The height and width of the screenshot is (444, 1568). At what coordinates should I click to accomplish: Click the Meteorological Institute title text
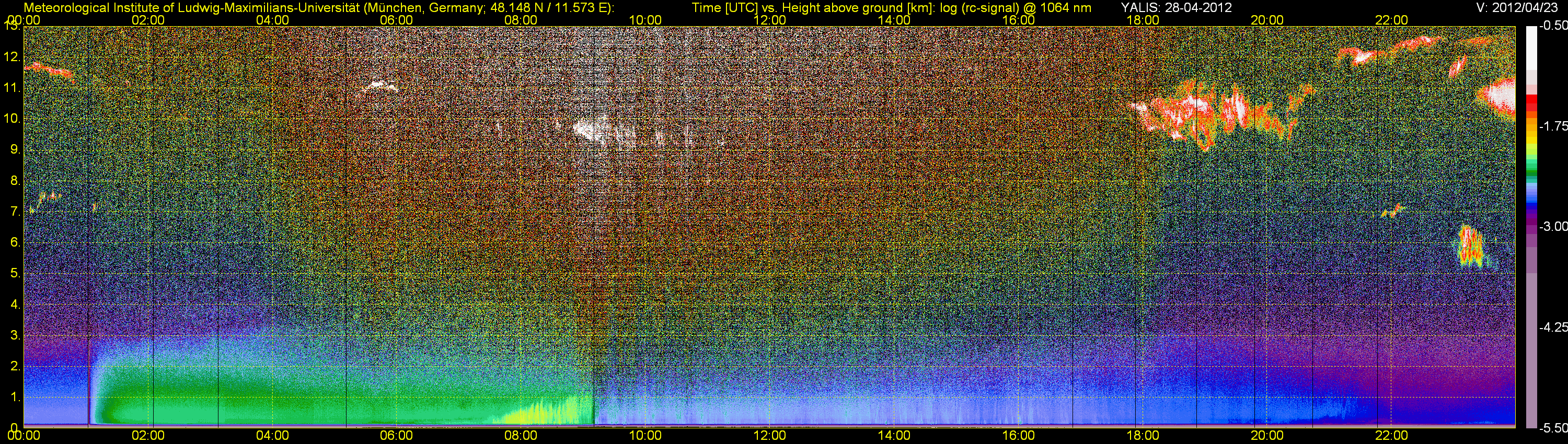pos(318,7)
